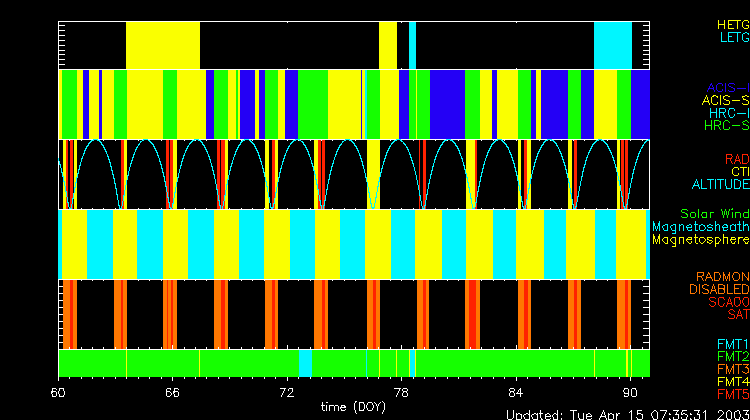The height and width of the screenshot is (420, 750).
Task: Click the HETG legend label
Action: pyautogui.click(x=732, y=23)
